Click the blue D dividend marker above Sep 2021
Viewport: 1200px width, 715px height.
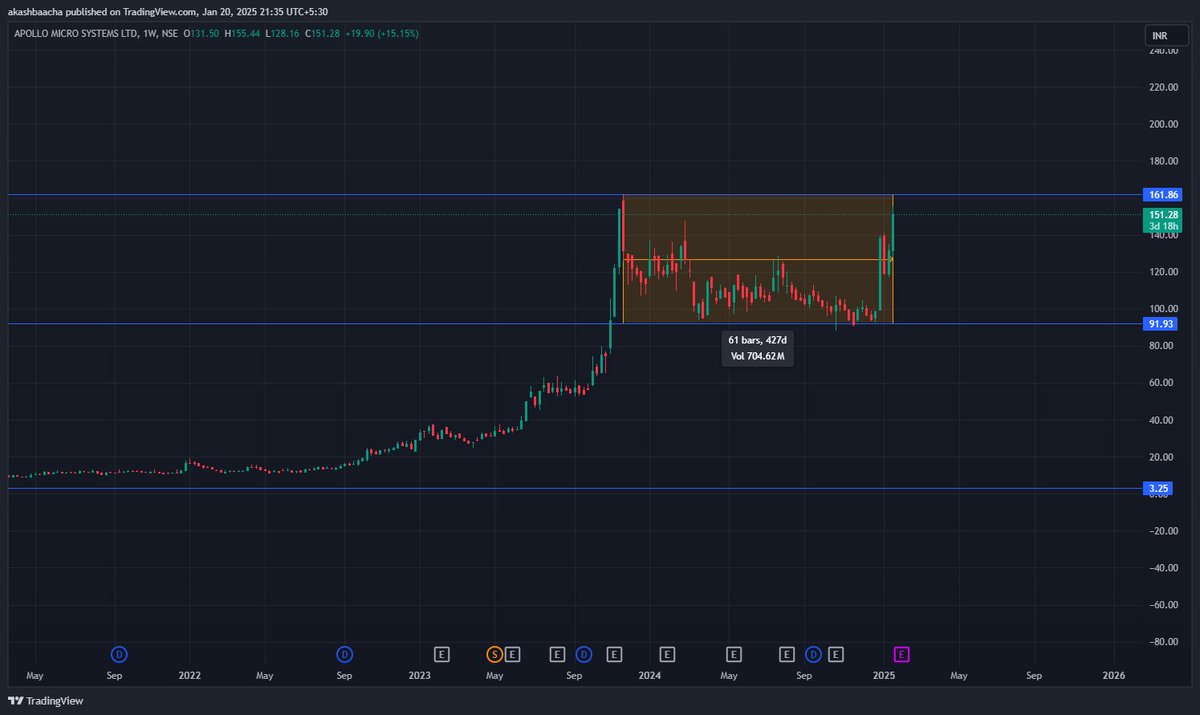click(119, 654)
